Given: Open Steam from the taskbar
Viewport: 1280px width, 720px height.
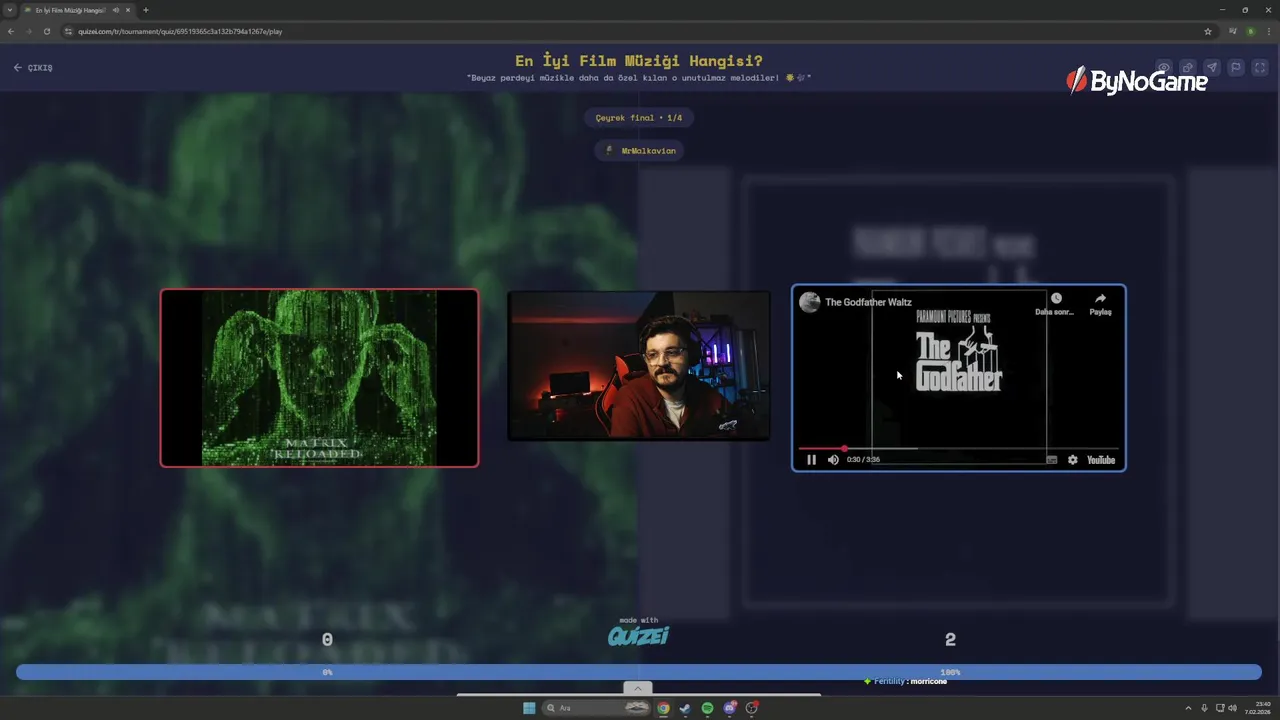Looking at the screenshot, I should pos(685,708).
